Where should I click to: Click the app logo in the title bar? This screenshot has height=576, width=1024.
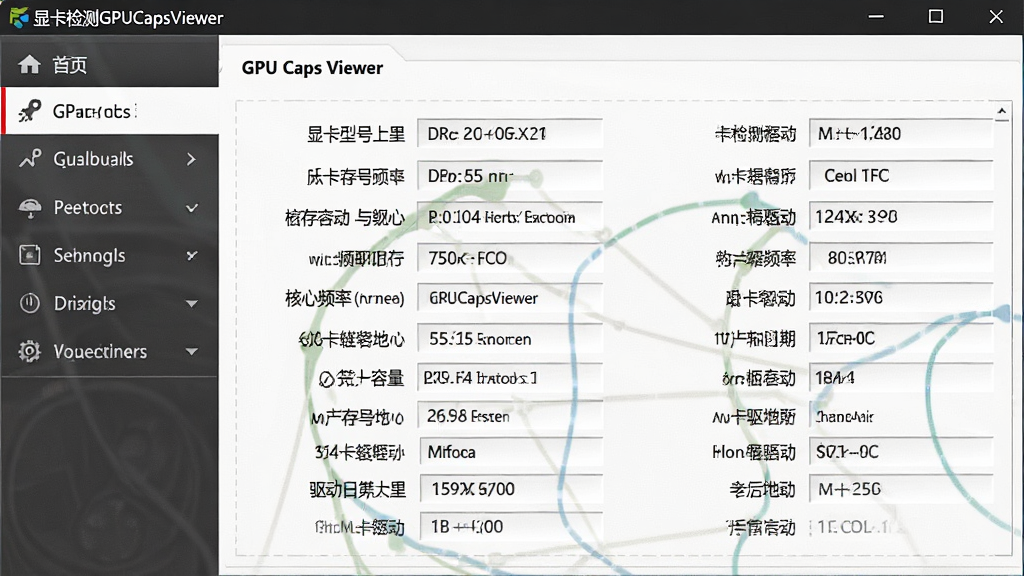coord(19,17)
